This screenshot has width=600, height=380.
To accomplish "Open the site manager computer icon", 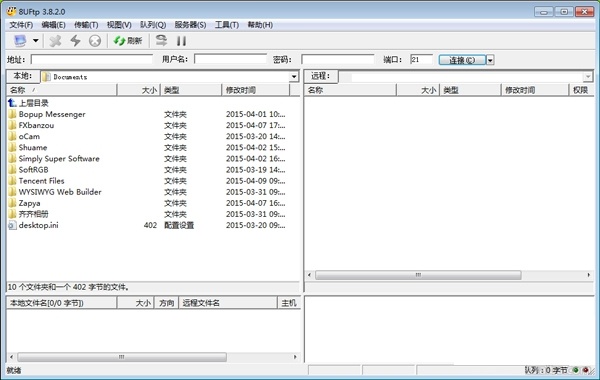I will (x=20, y=41).
